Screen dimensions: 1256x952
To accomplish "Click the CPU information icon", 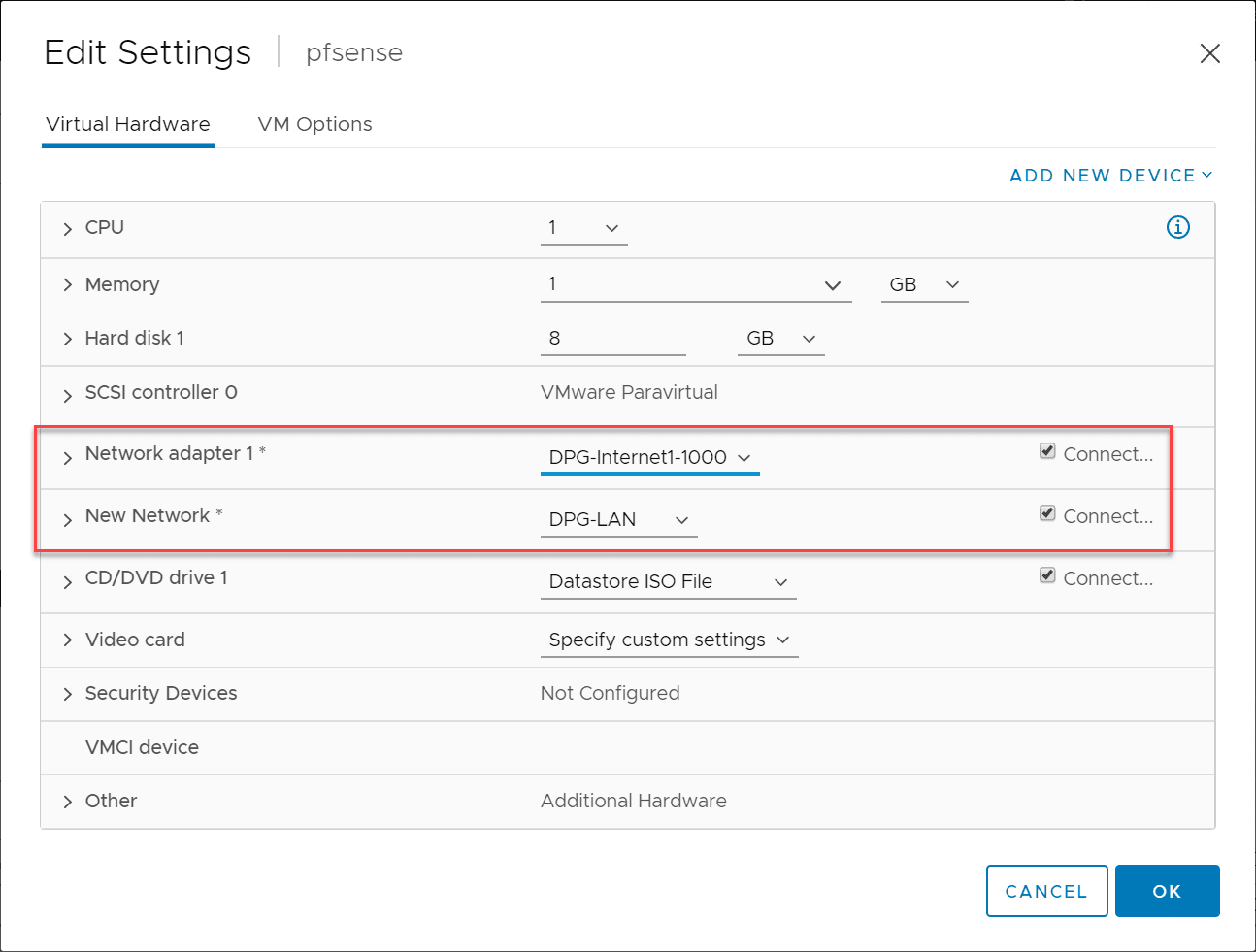I will click(1177, 227).
